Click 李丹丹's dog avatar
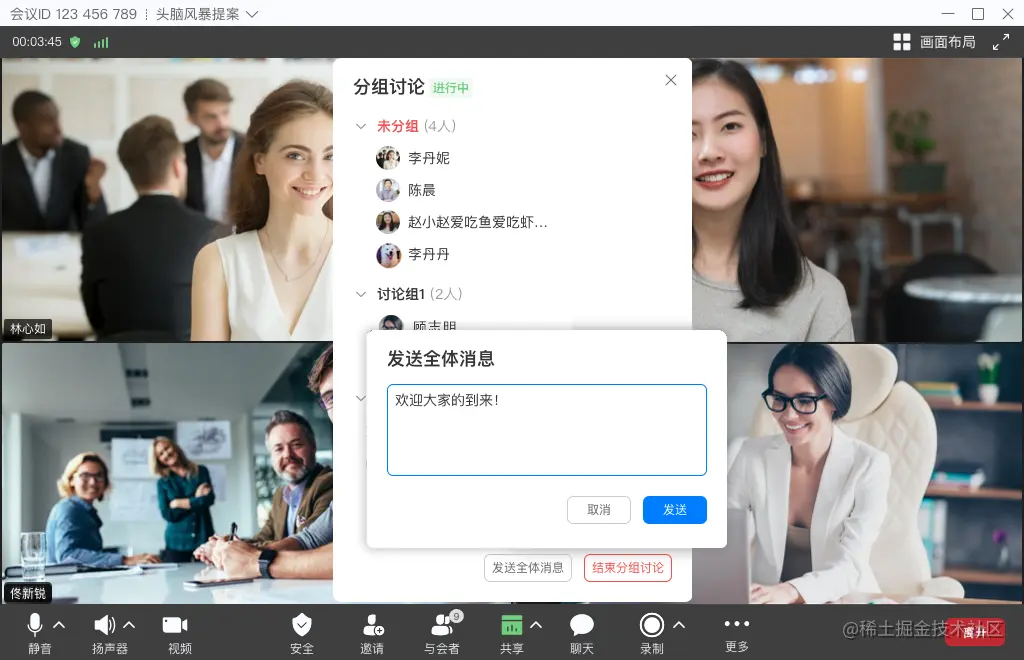1024x660 pixels. 388,255
